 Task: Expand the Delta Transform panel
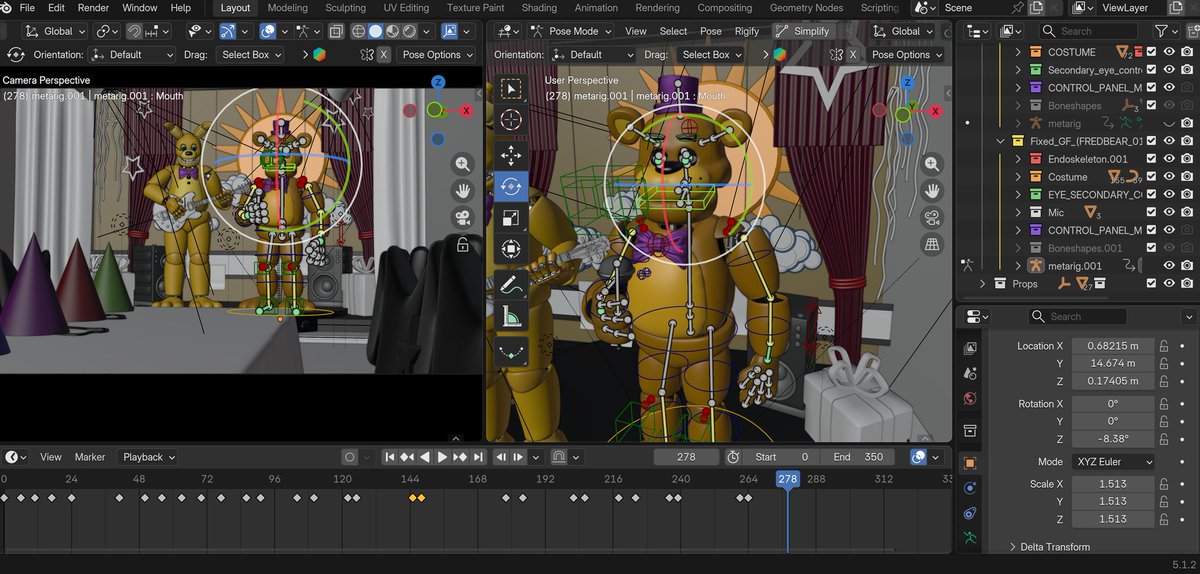pyautogui.click(x=1054, y=547)
